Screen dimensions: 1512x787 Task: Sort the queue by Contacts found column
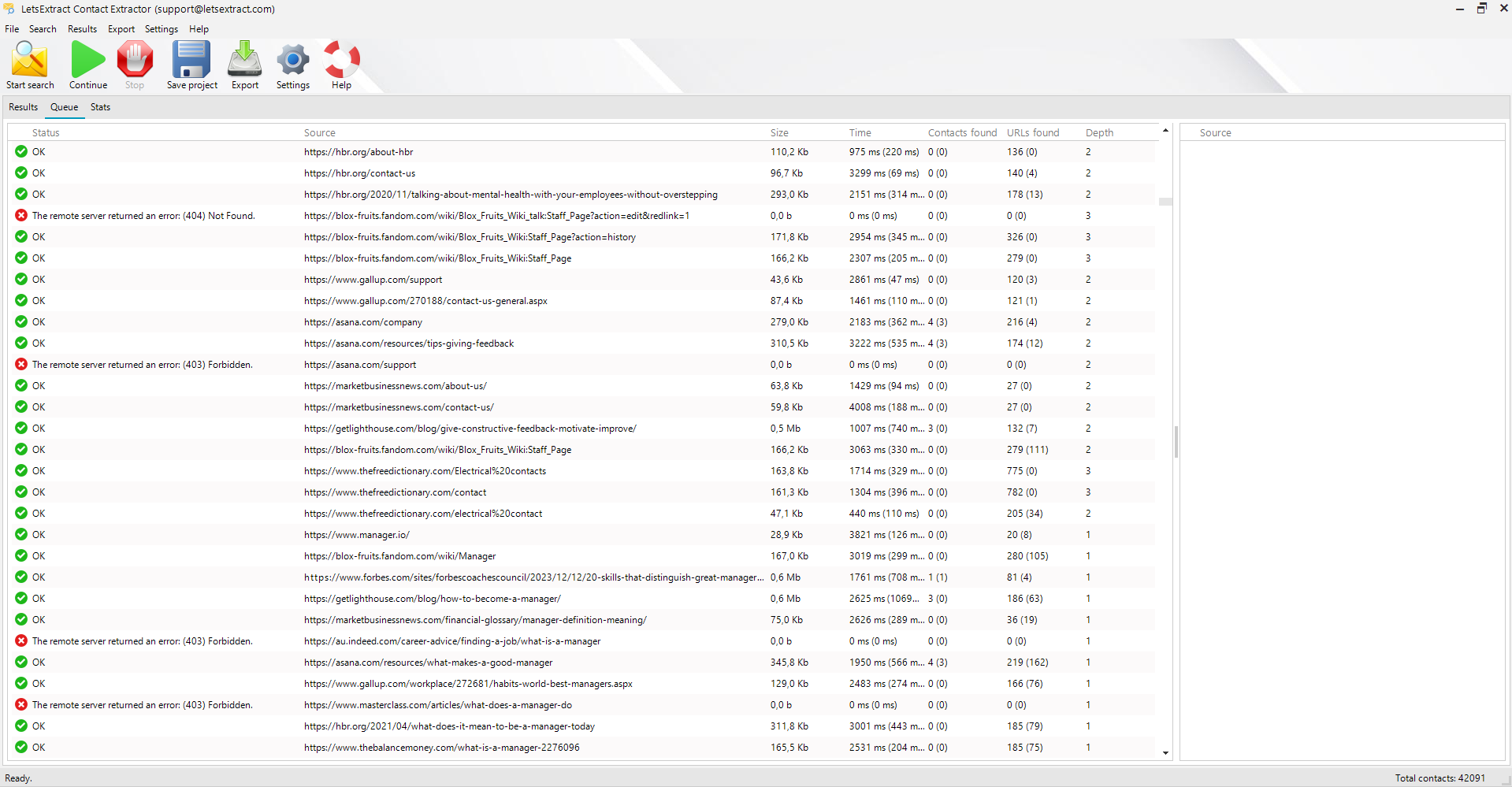tap(961, 132)
